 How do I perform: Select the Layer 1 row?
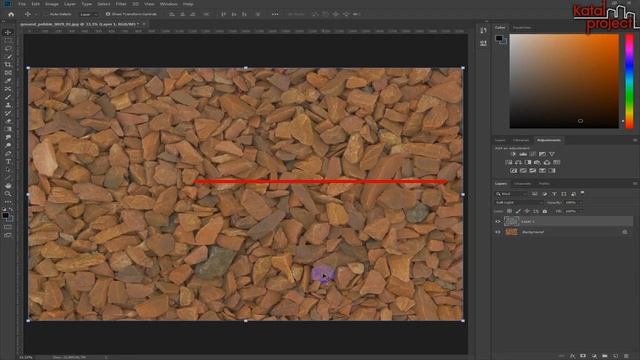point(563,221)
